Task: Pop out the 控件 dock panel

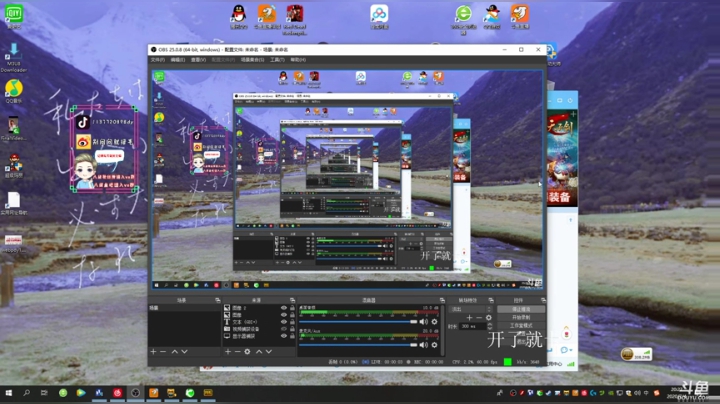Action: (x=543, y=300)
